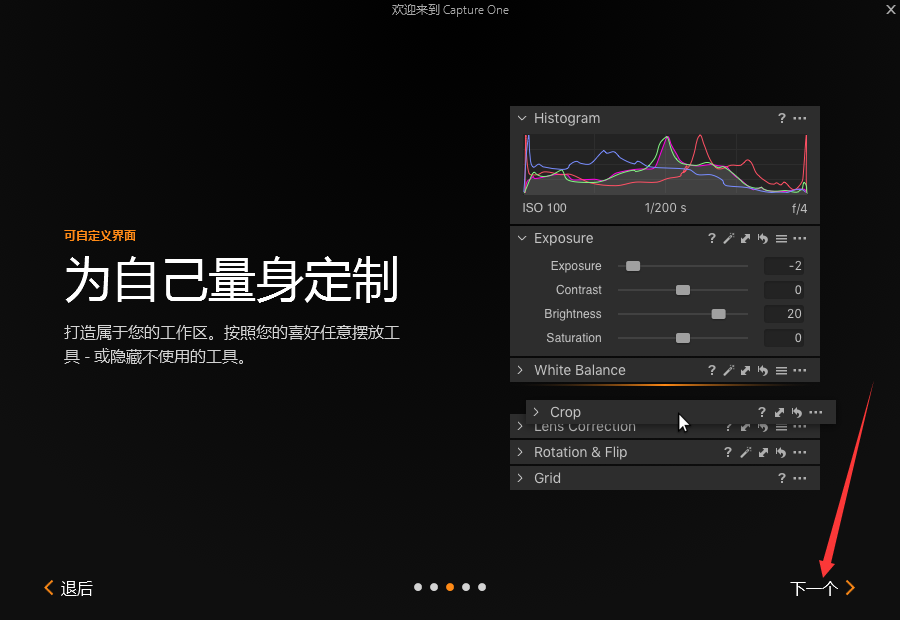Viewport: 900px width, 620px height.
Task: Open help for the Grid panel
Action: tap(781, 478)
